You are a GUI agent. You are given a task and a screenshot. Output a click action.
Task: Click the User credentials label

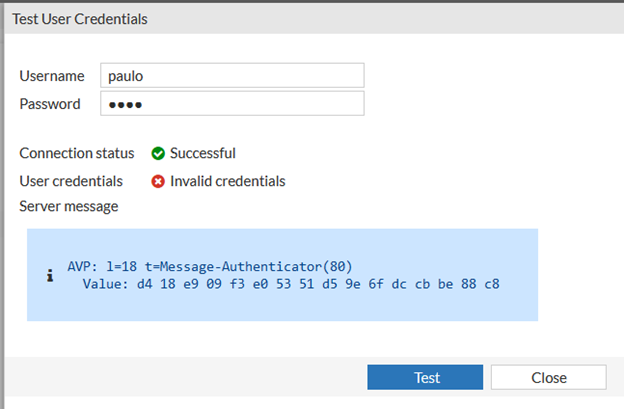(71, 181)
